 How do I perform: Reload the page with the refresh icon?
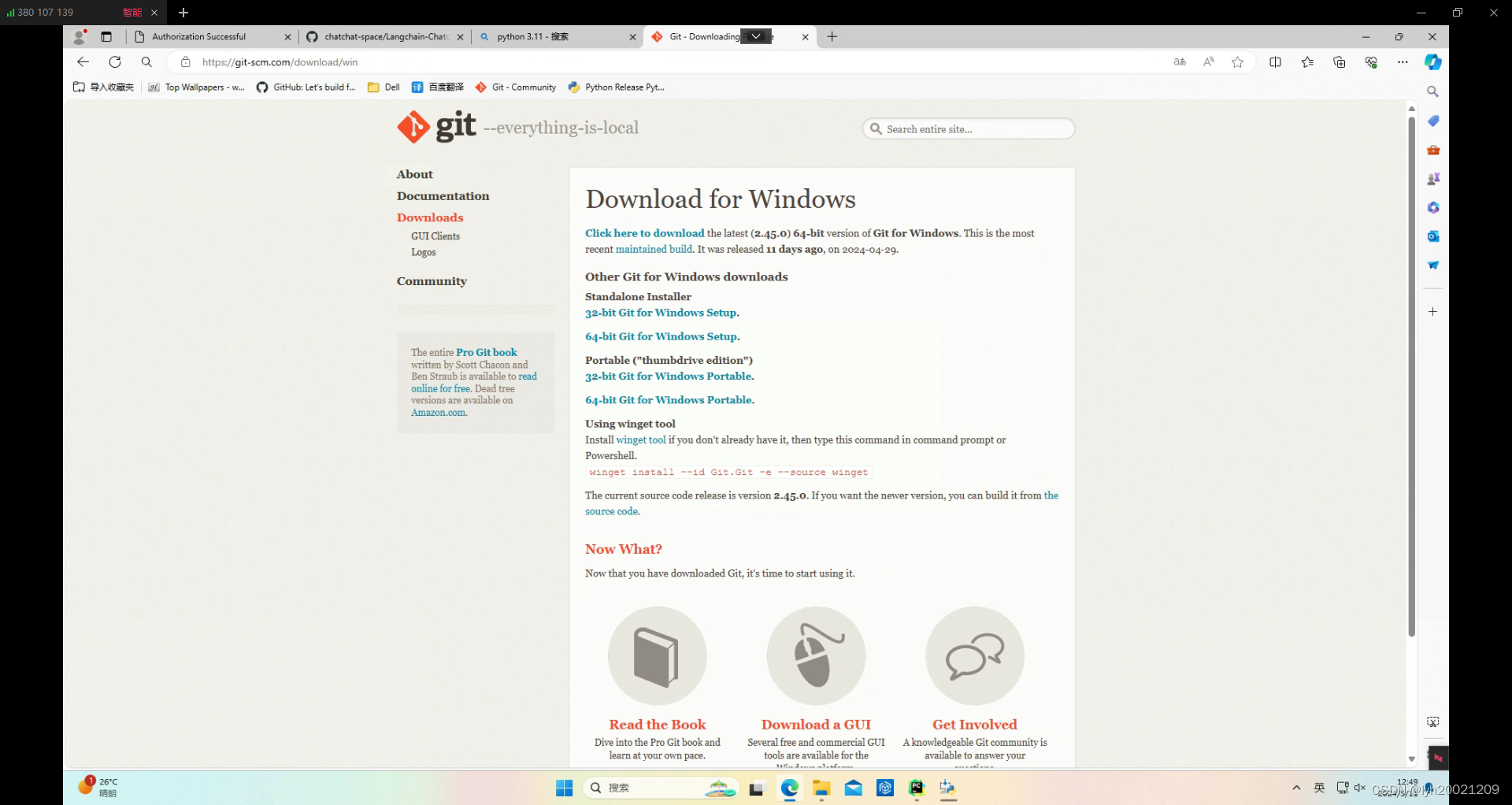[115, 62]
